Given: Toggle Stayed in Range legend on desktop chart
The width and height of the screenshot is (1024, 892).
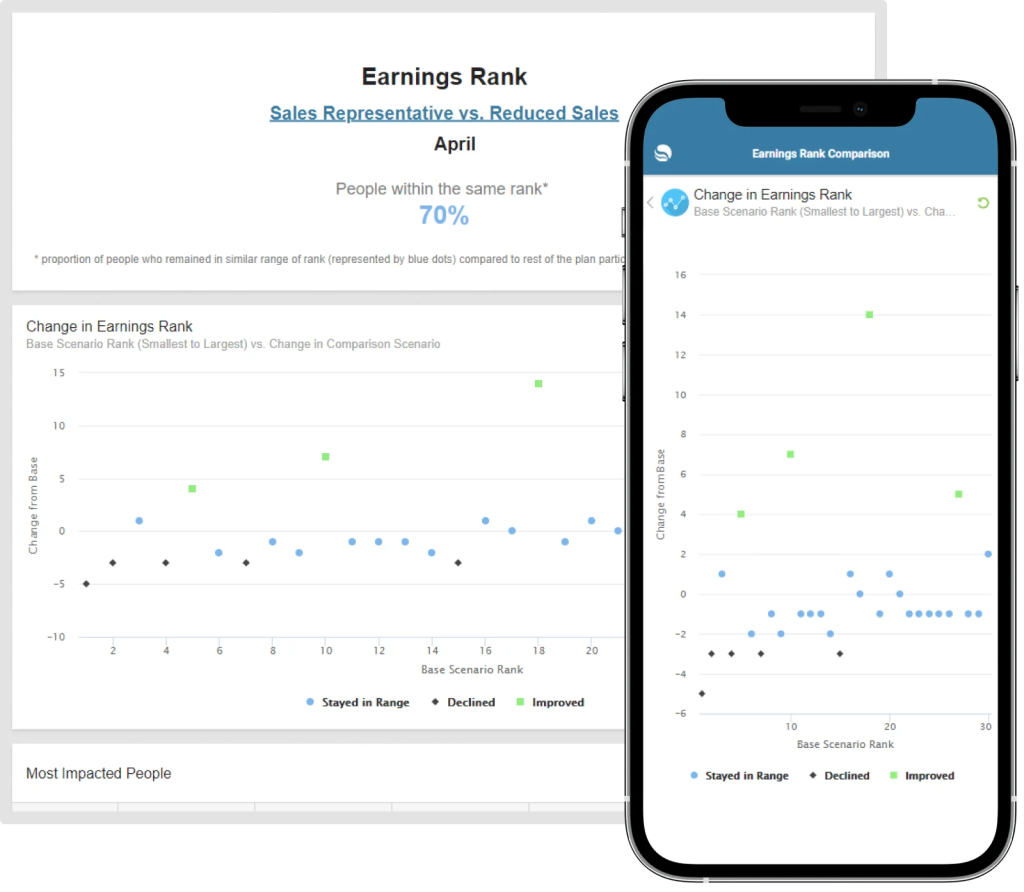Looking at the screenshot, I should tap(357, 702).
